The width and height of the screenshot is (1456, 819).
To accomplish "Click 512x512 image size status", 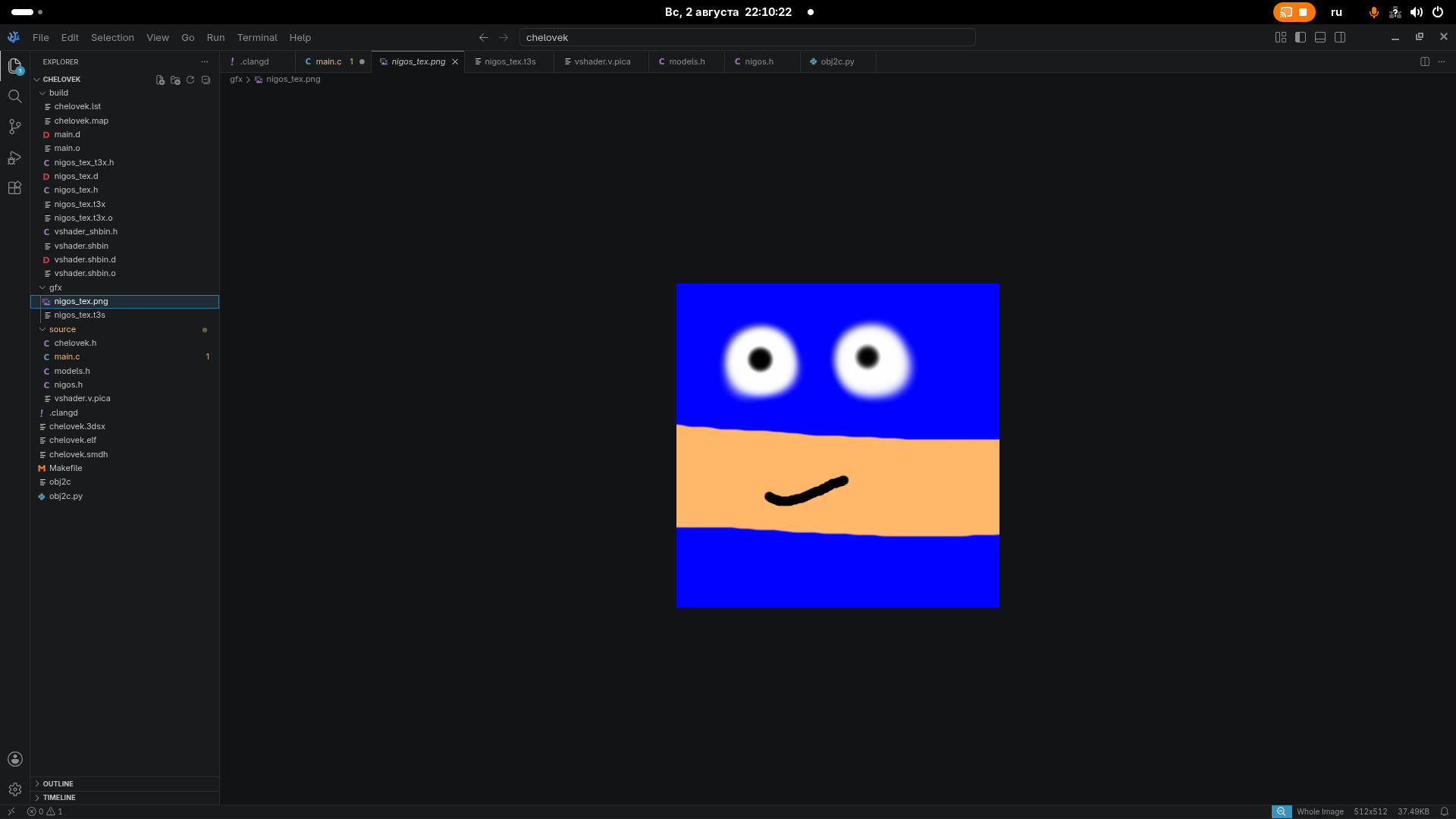I will pos(1370,811).
